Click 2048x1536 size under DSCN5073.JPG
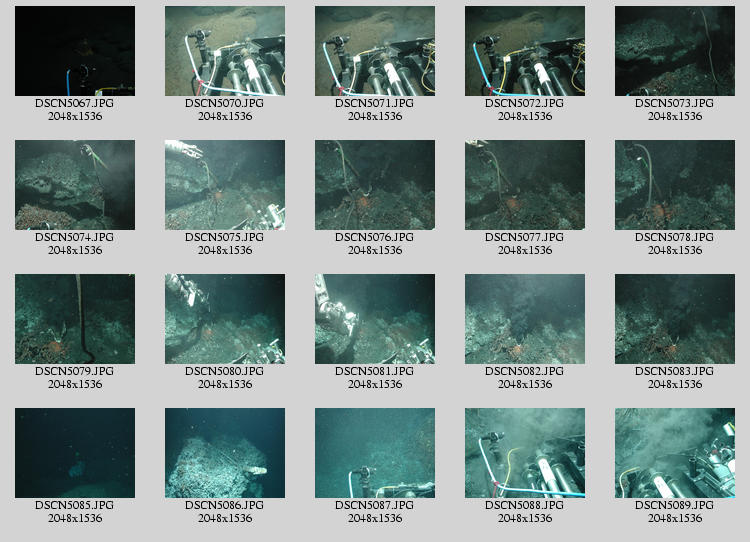Screen dimensions: 750x542 tap(675, 116)
